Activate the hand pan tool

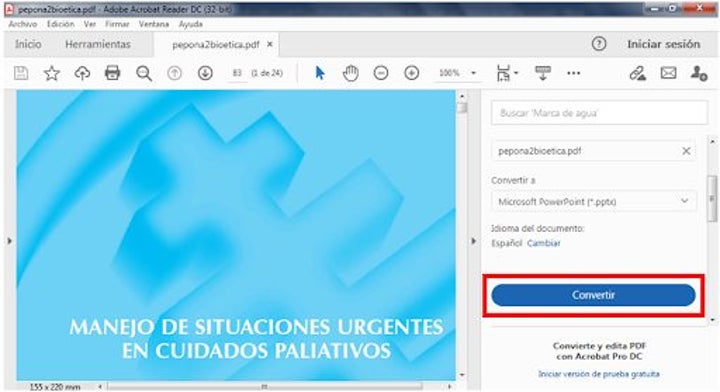pyautogui.click(x=350, y=73)
